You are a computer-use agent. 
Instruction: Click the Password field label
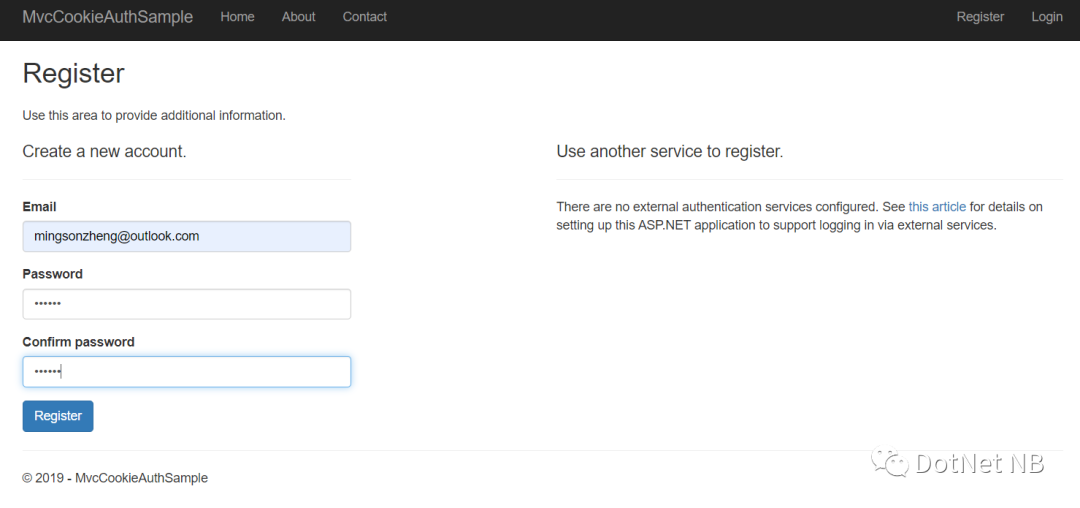click(x=52, y=274)
